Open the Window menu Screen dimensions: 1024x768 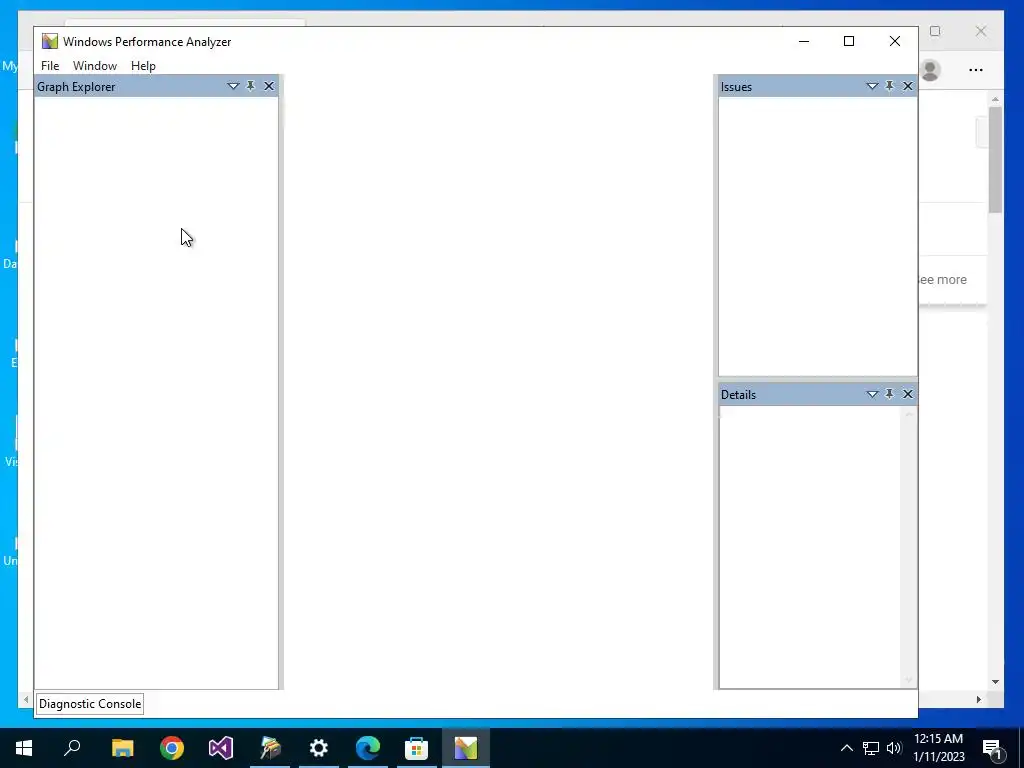click(95, 66)
